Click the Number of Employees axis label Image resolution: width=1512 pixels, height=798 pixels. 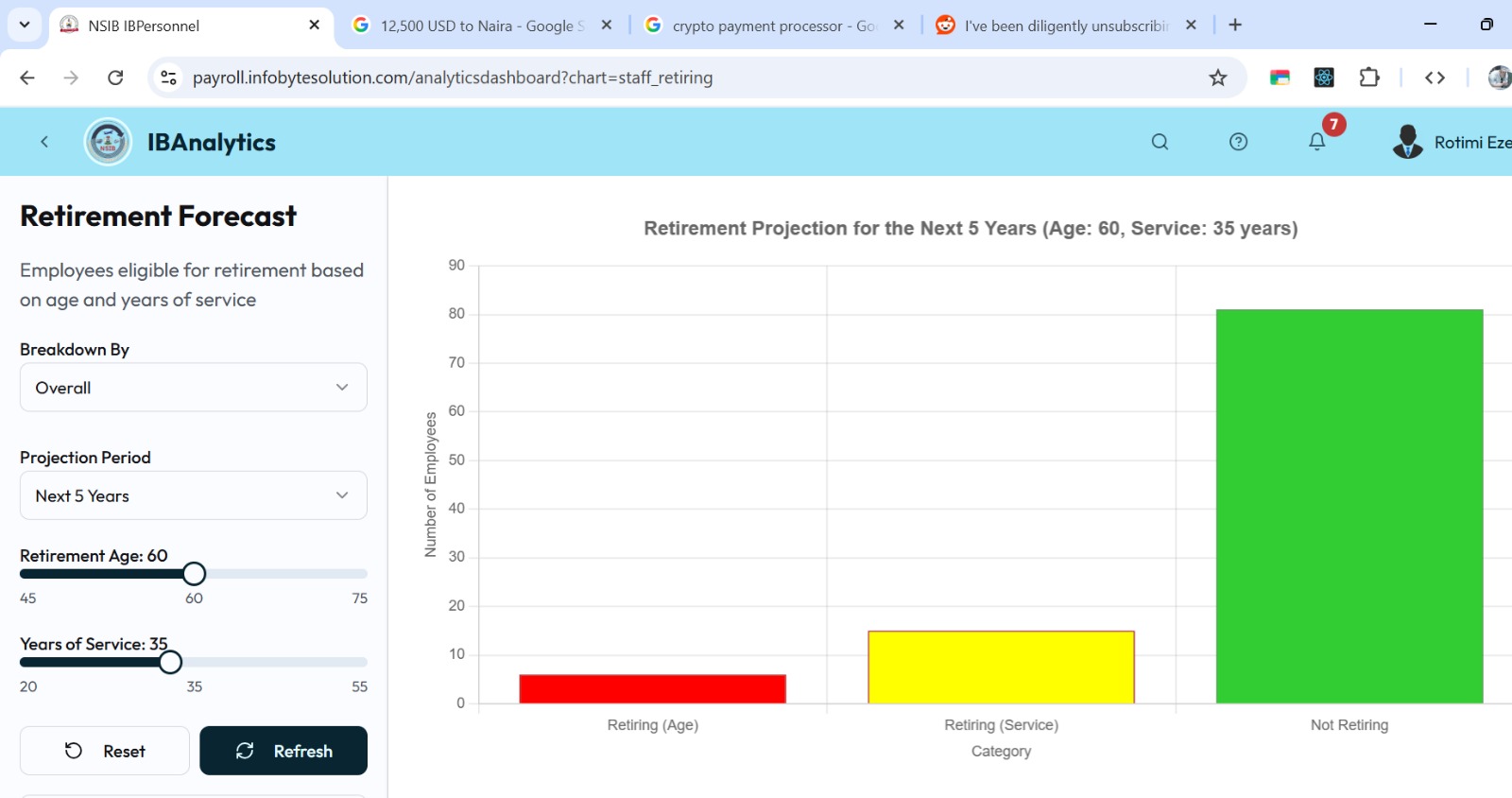point(431,484)
